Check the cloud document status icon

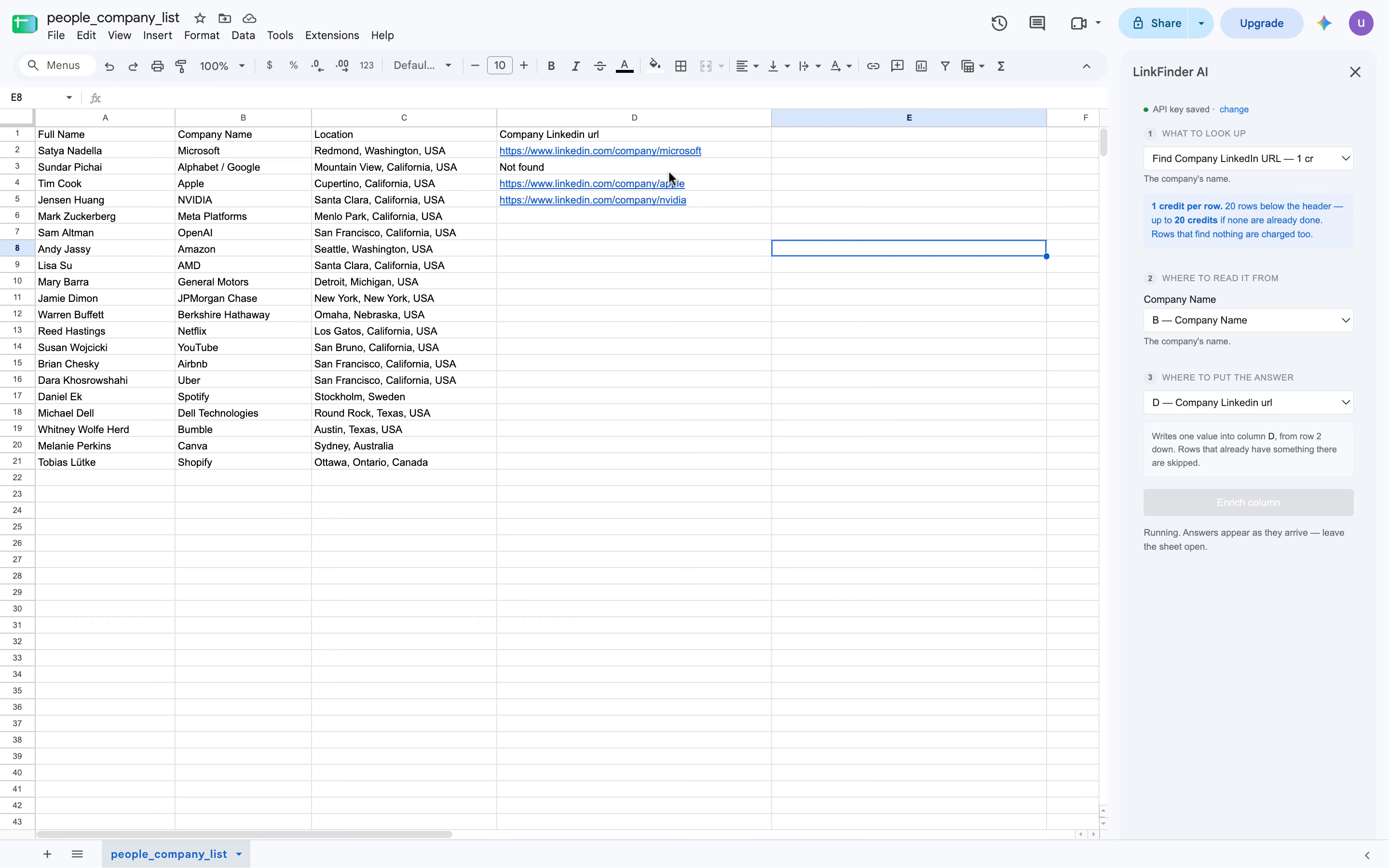(249, 18)
